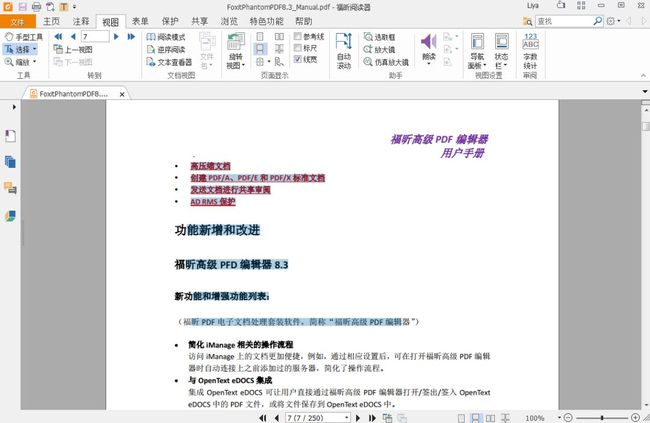Select status bar facing pages layout
650x423 pixels.
[490, 418]
